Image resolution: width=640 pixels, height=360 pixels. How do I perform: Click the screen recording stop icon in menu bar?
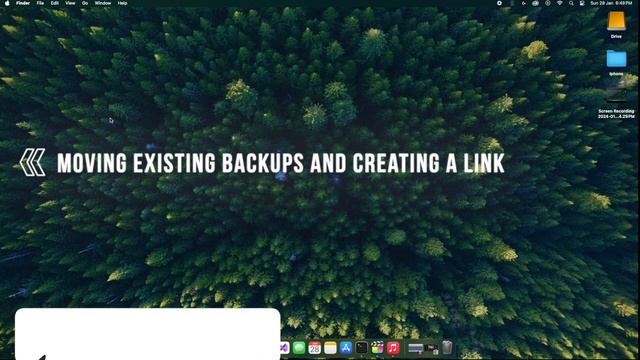499,3
